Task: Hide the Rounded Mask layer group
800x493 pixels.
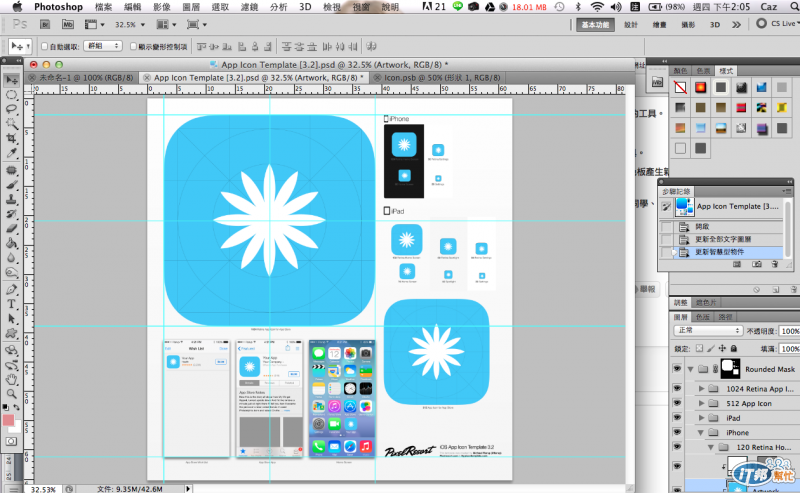Action: (x=677, y=368)
